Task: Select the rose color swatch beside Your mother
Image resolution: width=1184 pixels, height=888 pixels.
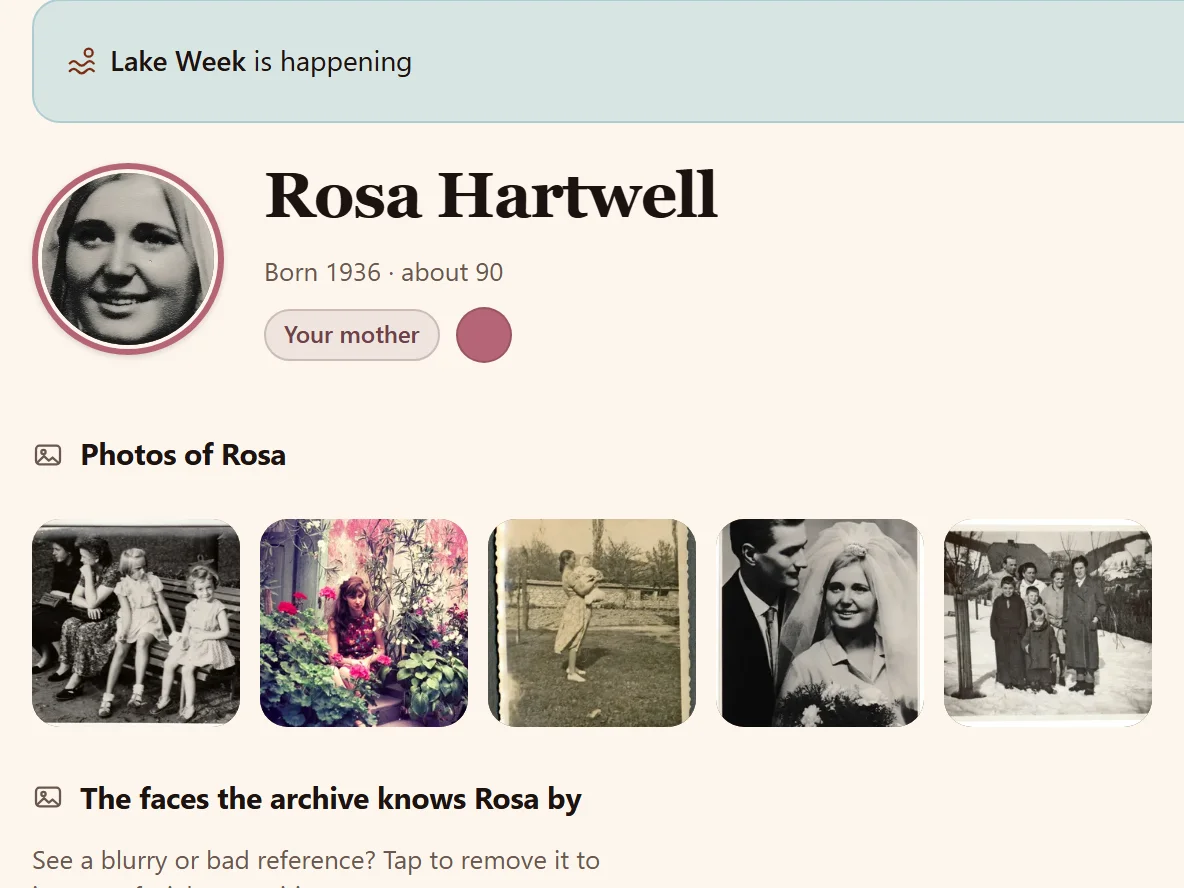Action: point(484,335)
